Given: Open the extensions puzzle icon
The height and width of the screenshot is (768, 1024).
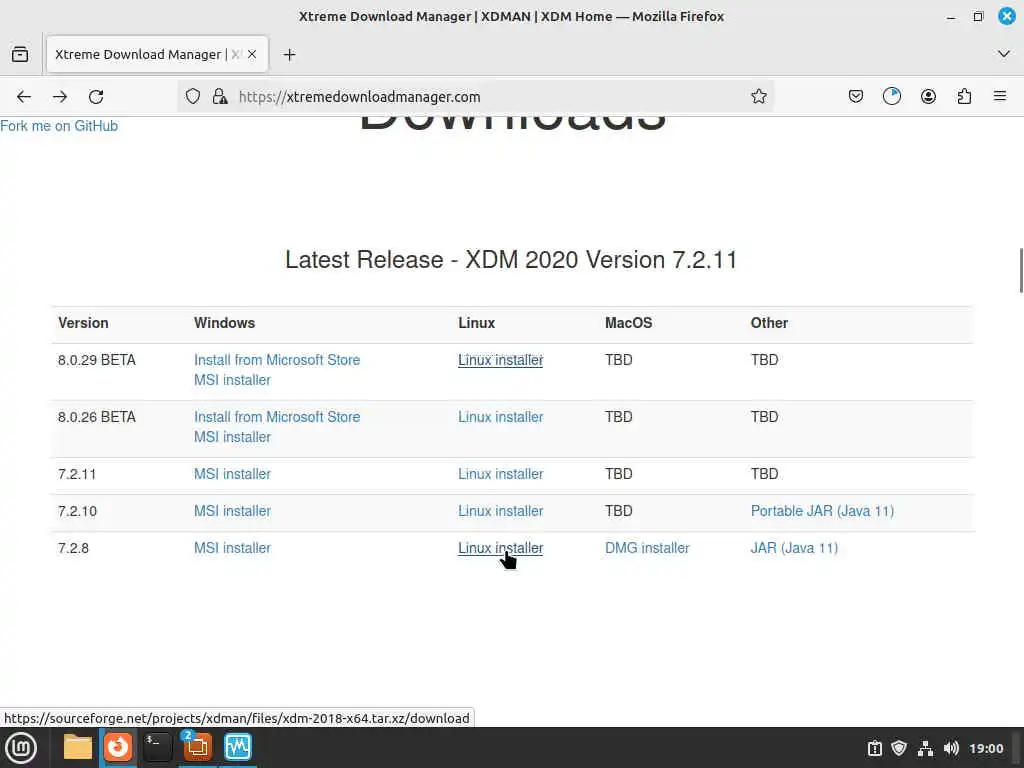Looking at the screenshot, I should [964, 97].
